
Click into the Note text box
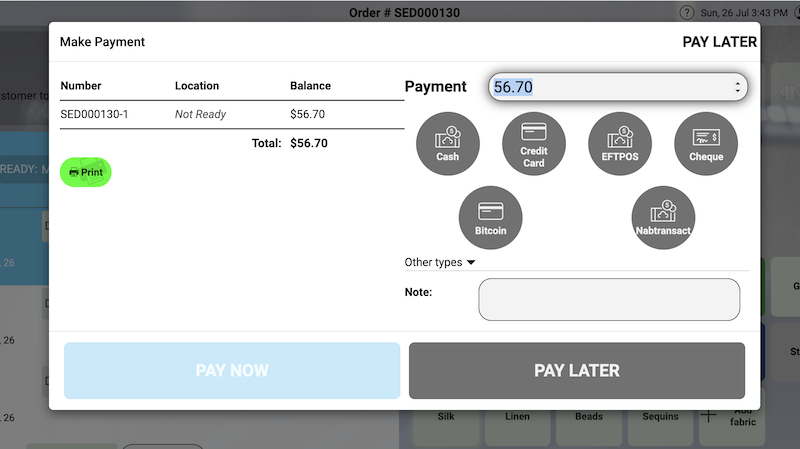point(609,300)
